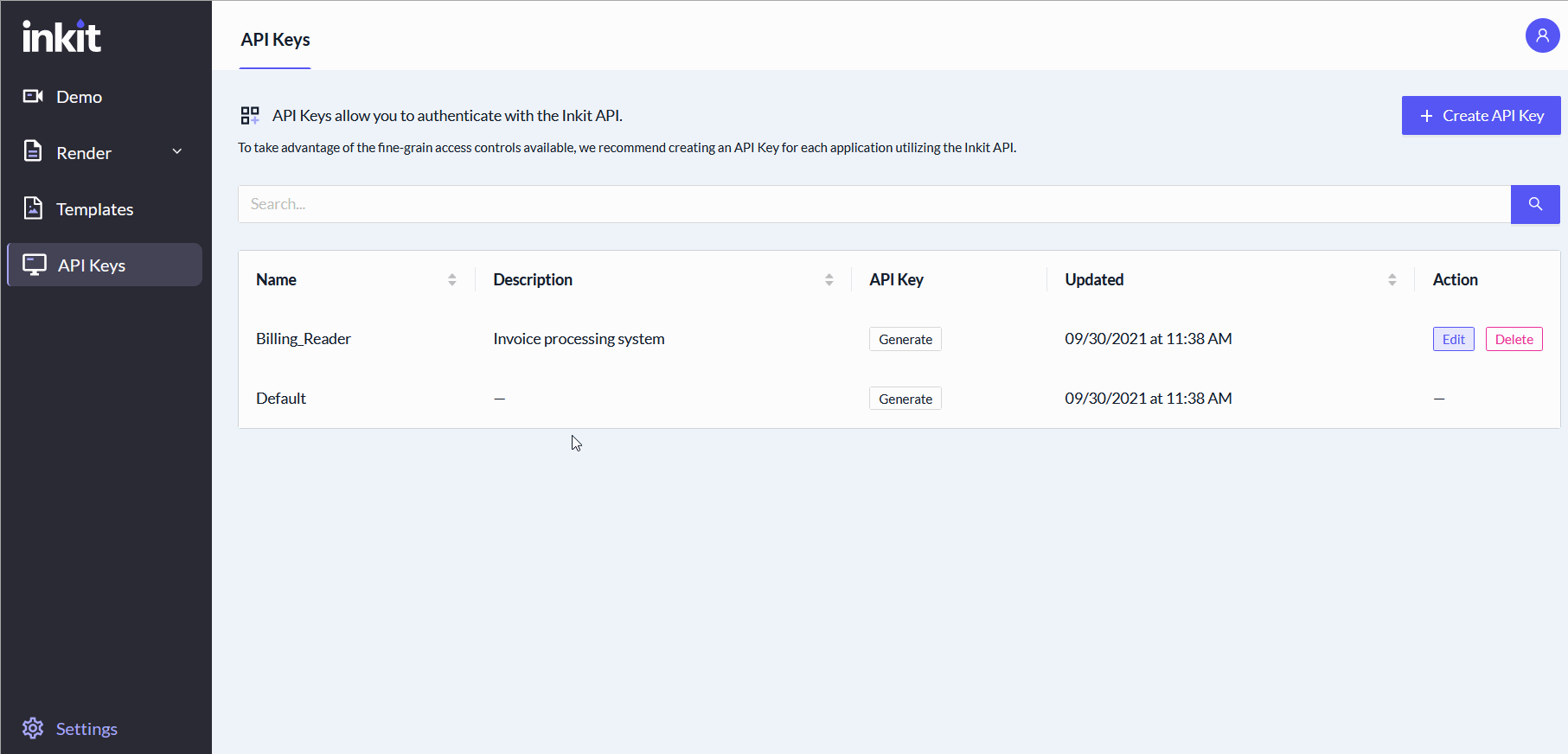
Task: Click the Render document icon
Action: pos(33,151)
